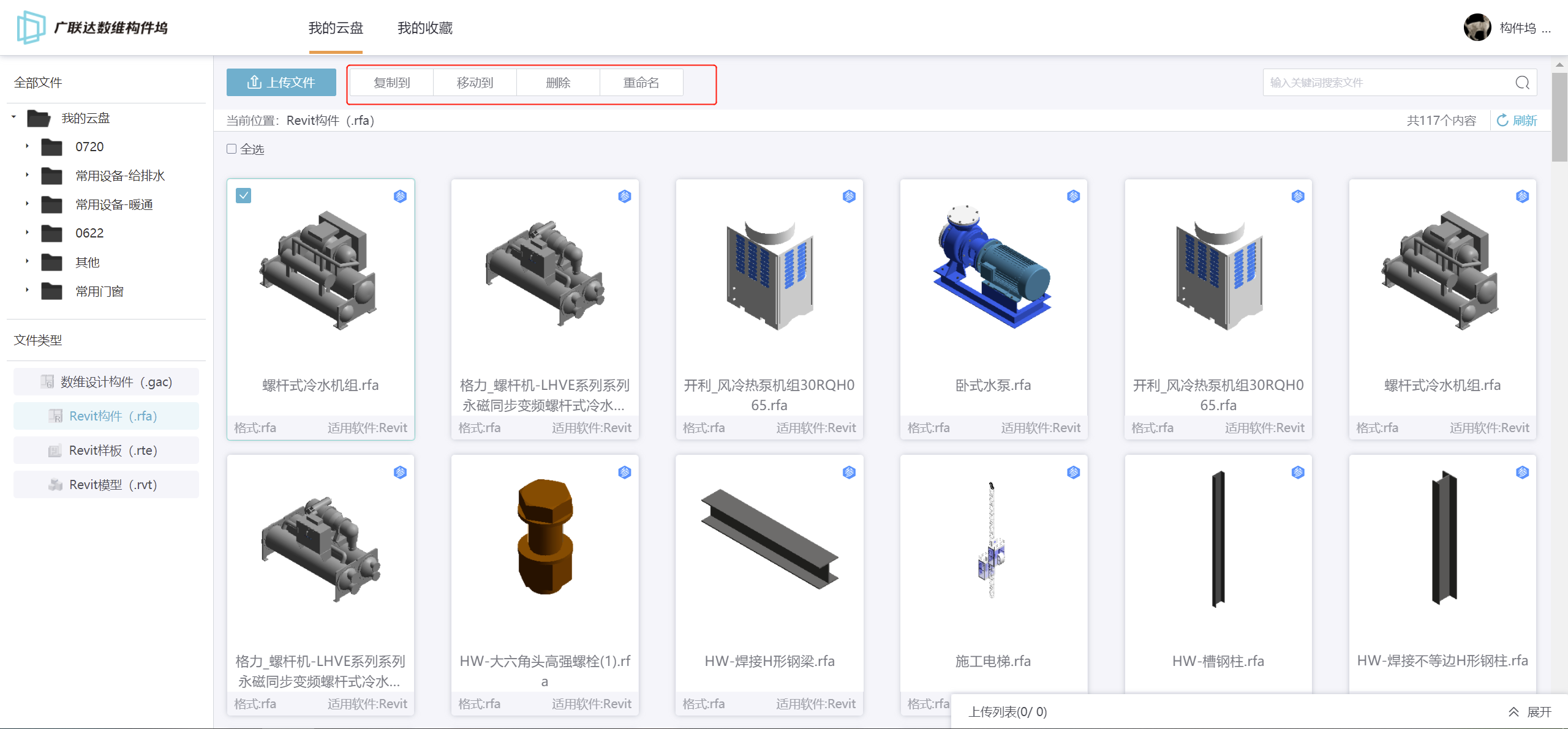Click the 展开 link in upload list bar

[x=1539, y=712]
